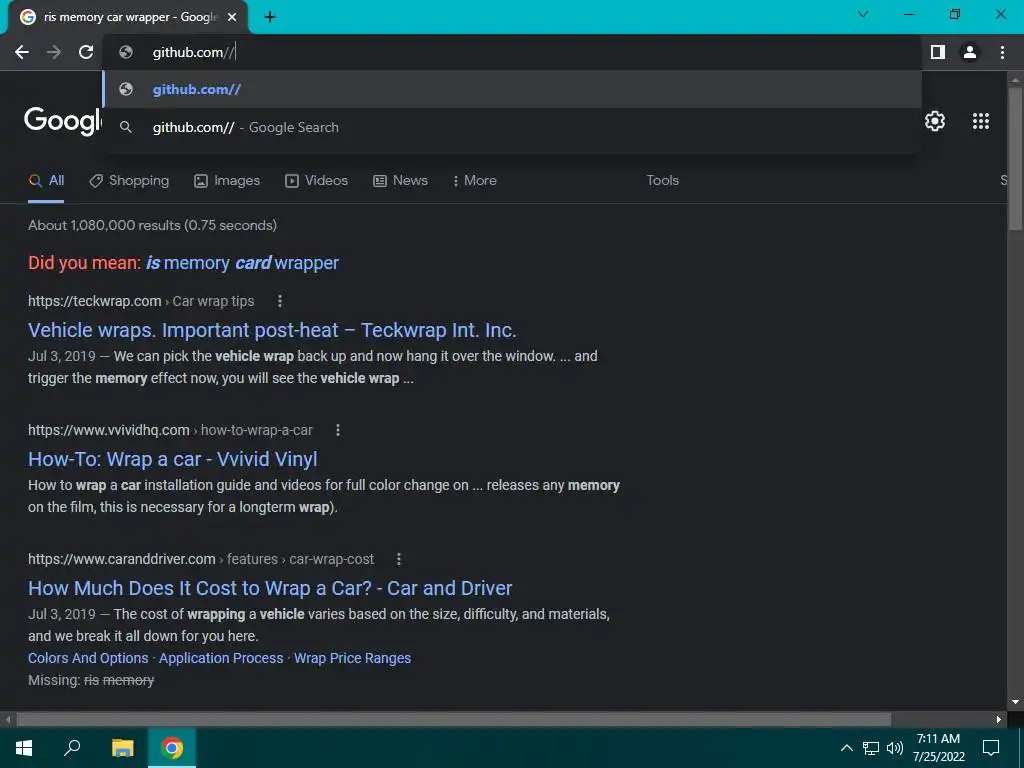The height and width of the screenshot is (768, 1024).
Task: Click the horizontal scrollbar thumb
Action: [x=453, y=720]
